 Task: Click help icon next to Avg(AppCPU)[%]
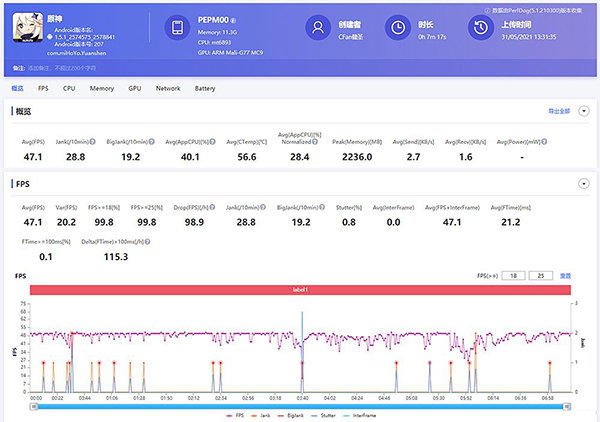(211, 141)
